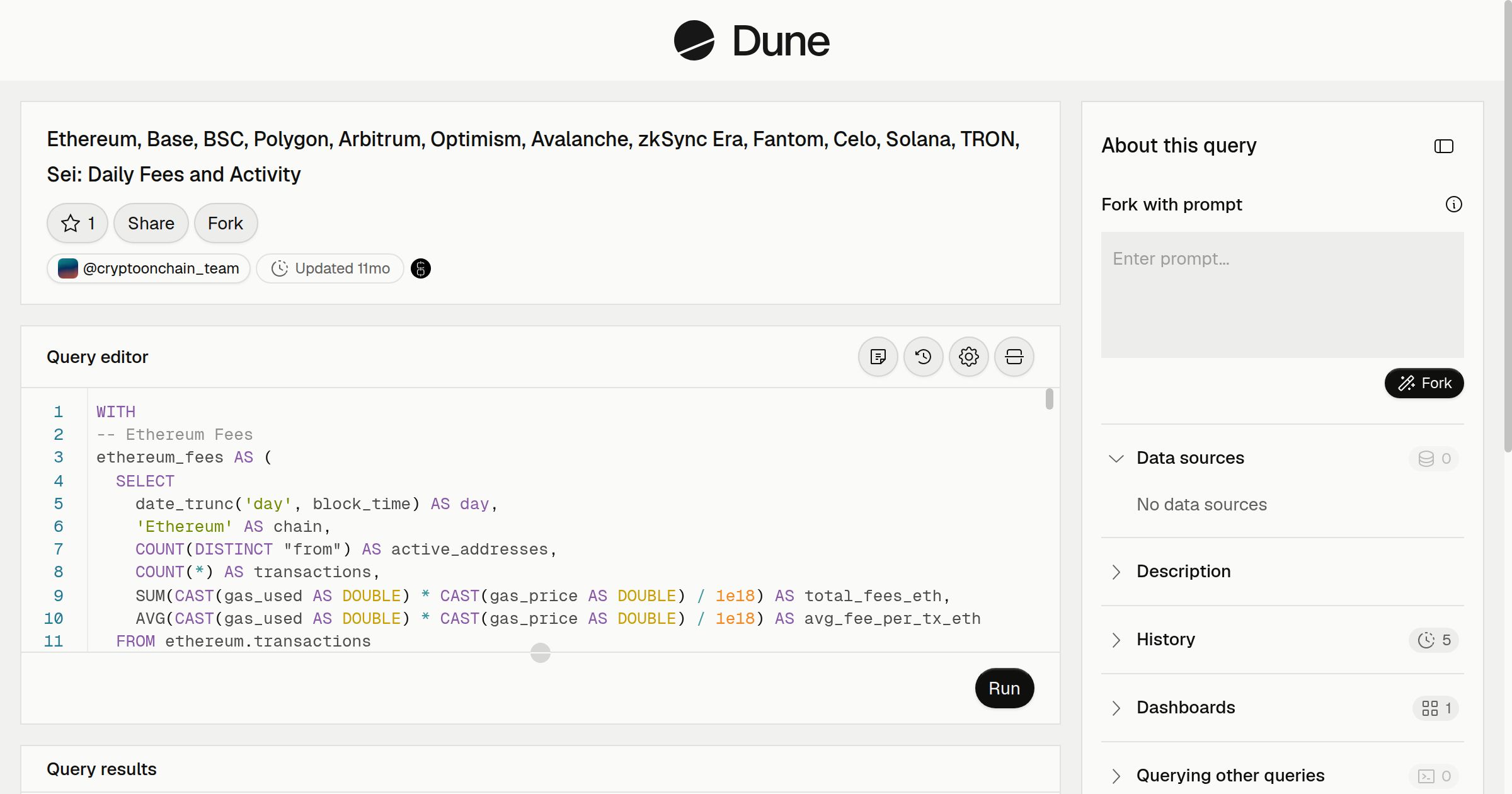Click the Dashboards count badge showing 1
Viewport: 1512px width, 794px height.
1436,708
